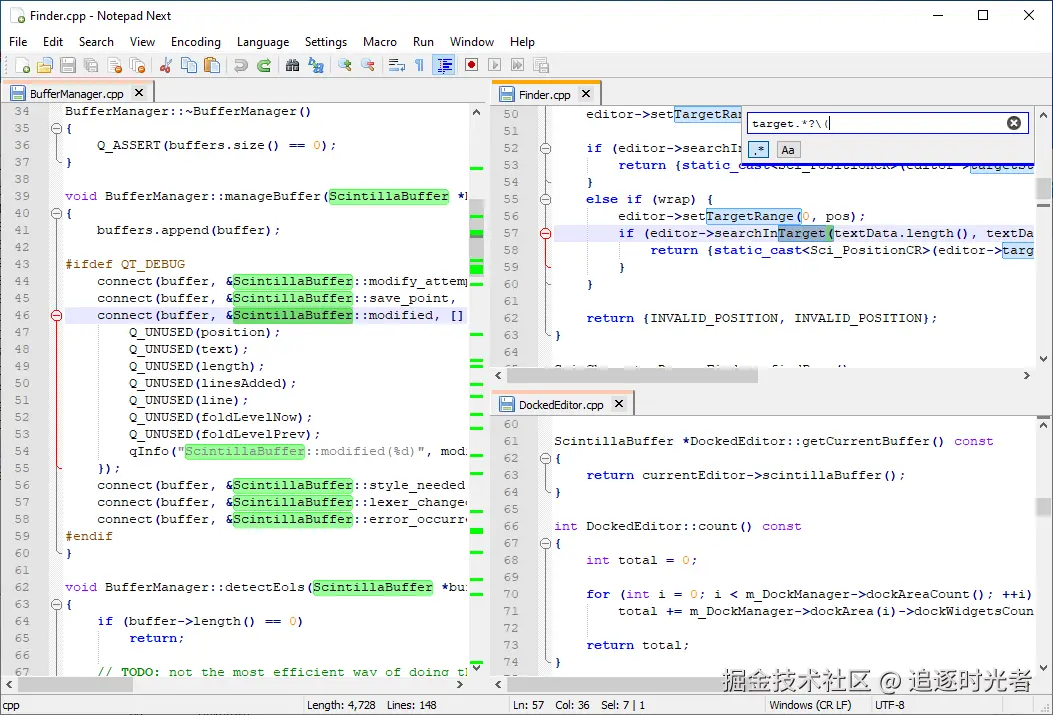Screen dimensions: 1053x715
Task: Open the Macro menu
Action: coord(380,42)
